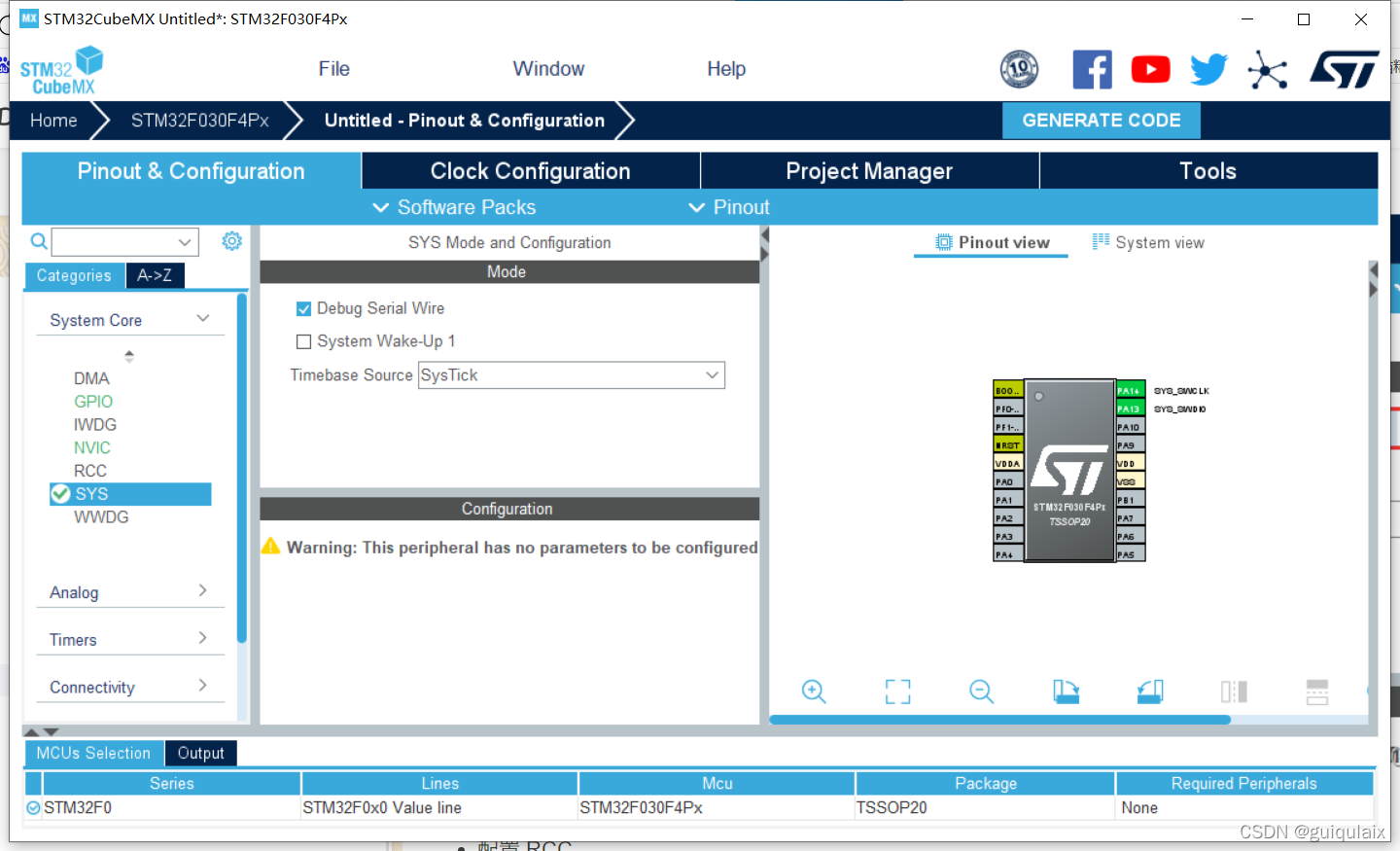Open the Help menu

726,69
